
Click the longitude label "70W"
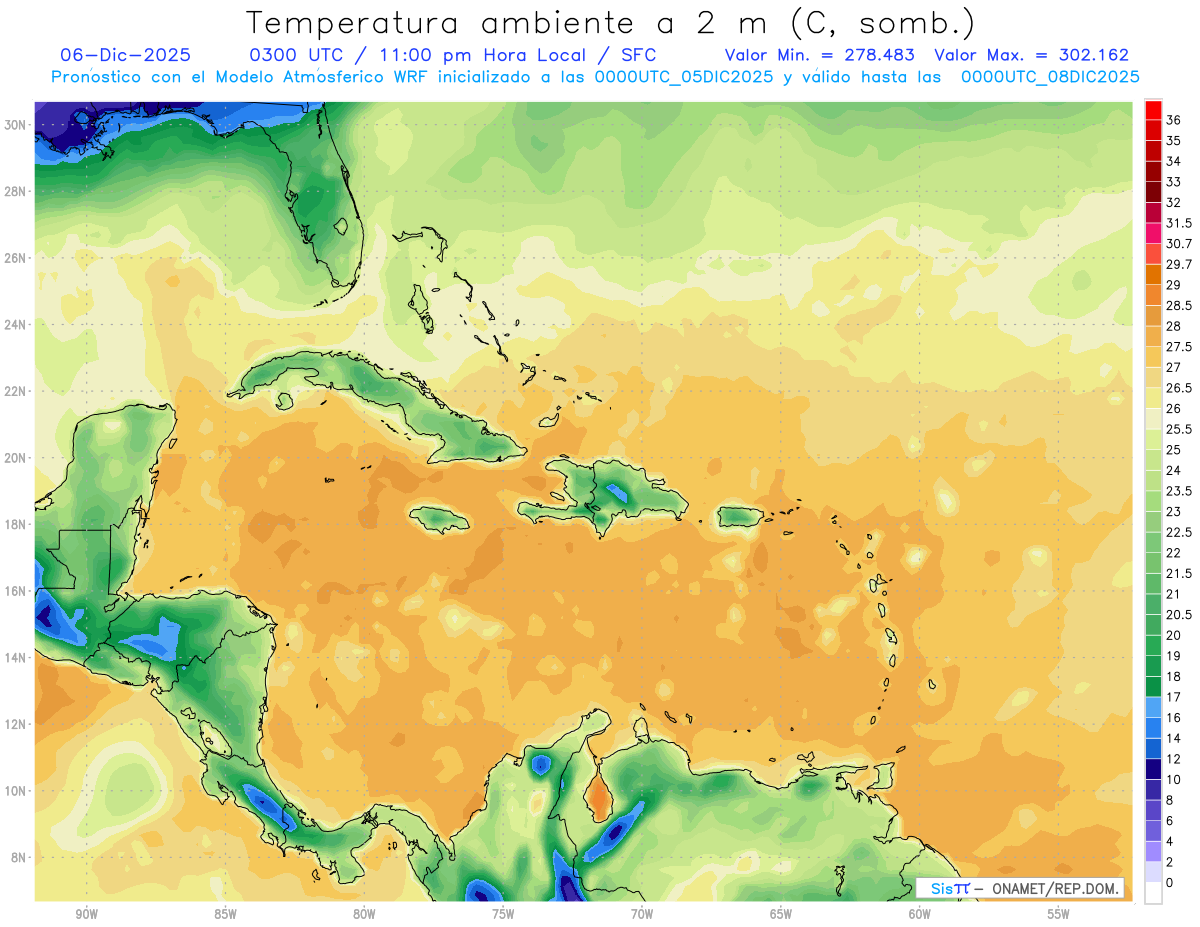[x=642, y=914]
